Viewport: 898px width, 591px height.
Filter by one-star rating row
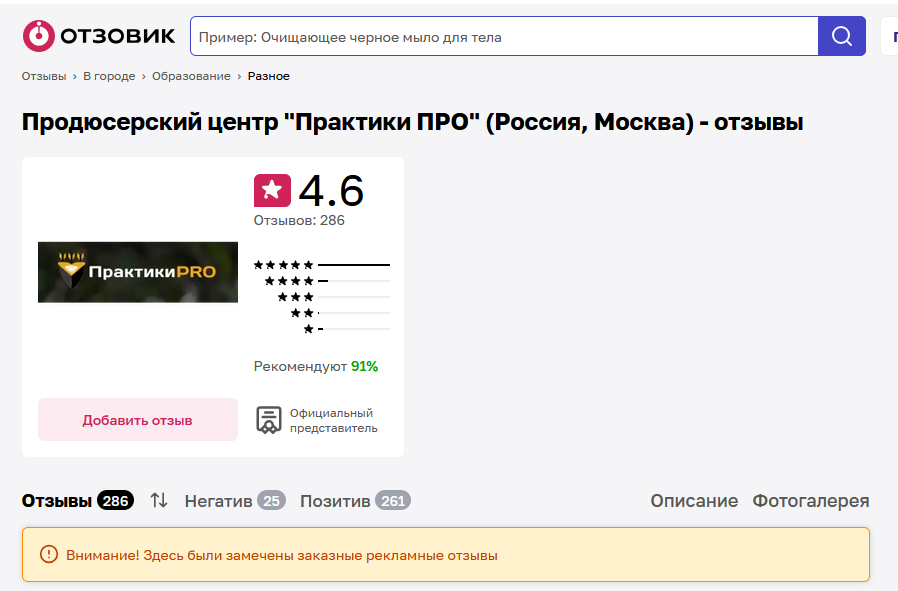click(x=346, y=329)
